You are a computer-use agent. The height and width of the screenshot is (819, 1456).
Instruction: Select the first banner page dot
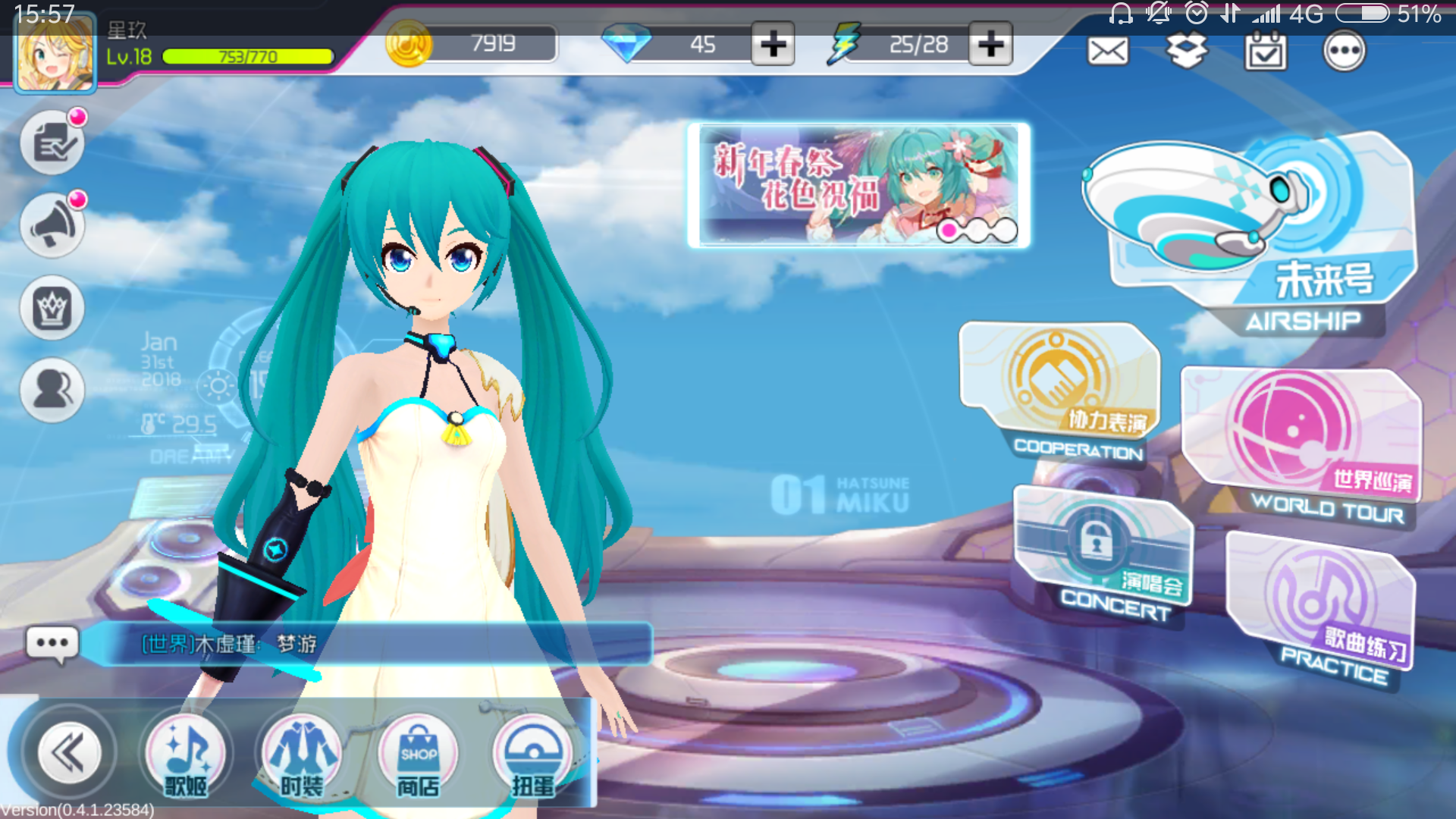[x=948, y=229]
